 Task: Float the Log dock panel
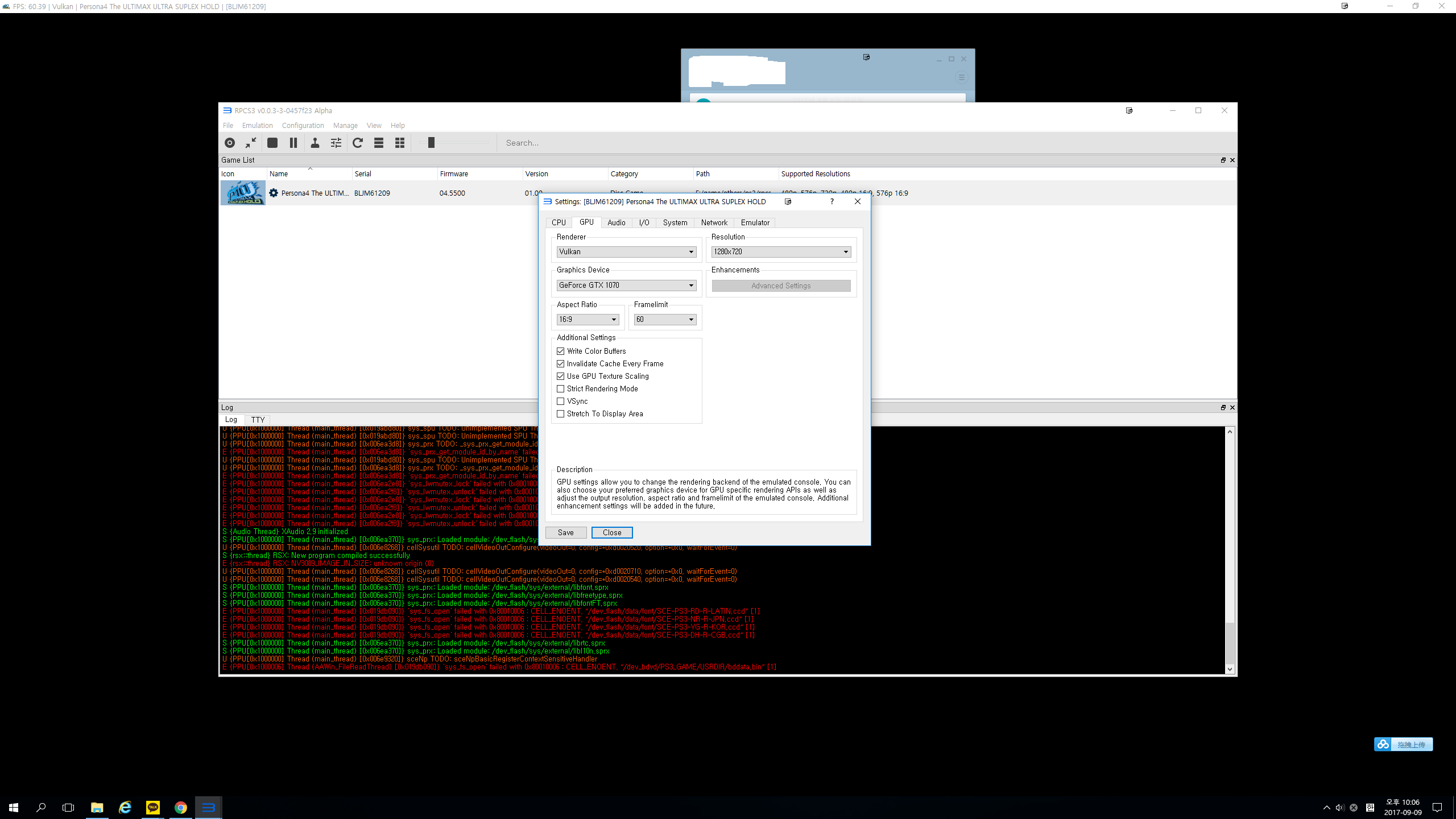coord(1223,407)
